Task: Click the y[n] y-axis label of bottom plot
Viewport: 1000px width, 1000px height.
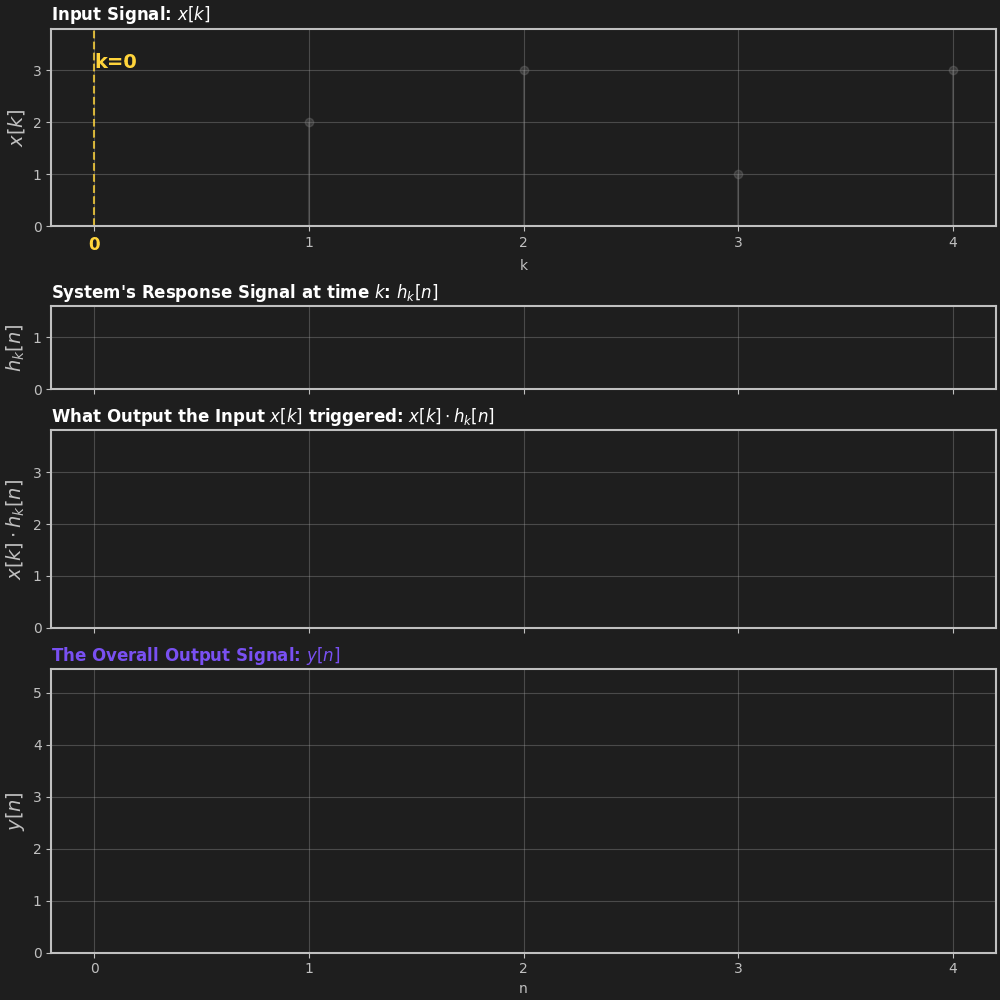Action: point(15,811)
